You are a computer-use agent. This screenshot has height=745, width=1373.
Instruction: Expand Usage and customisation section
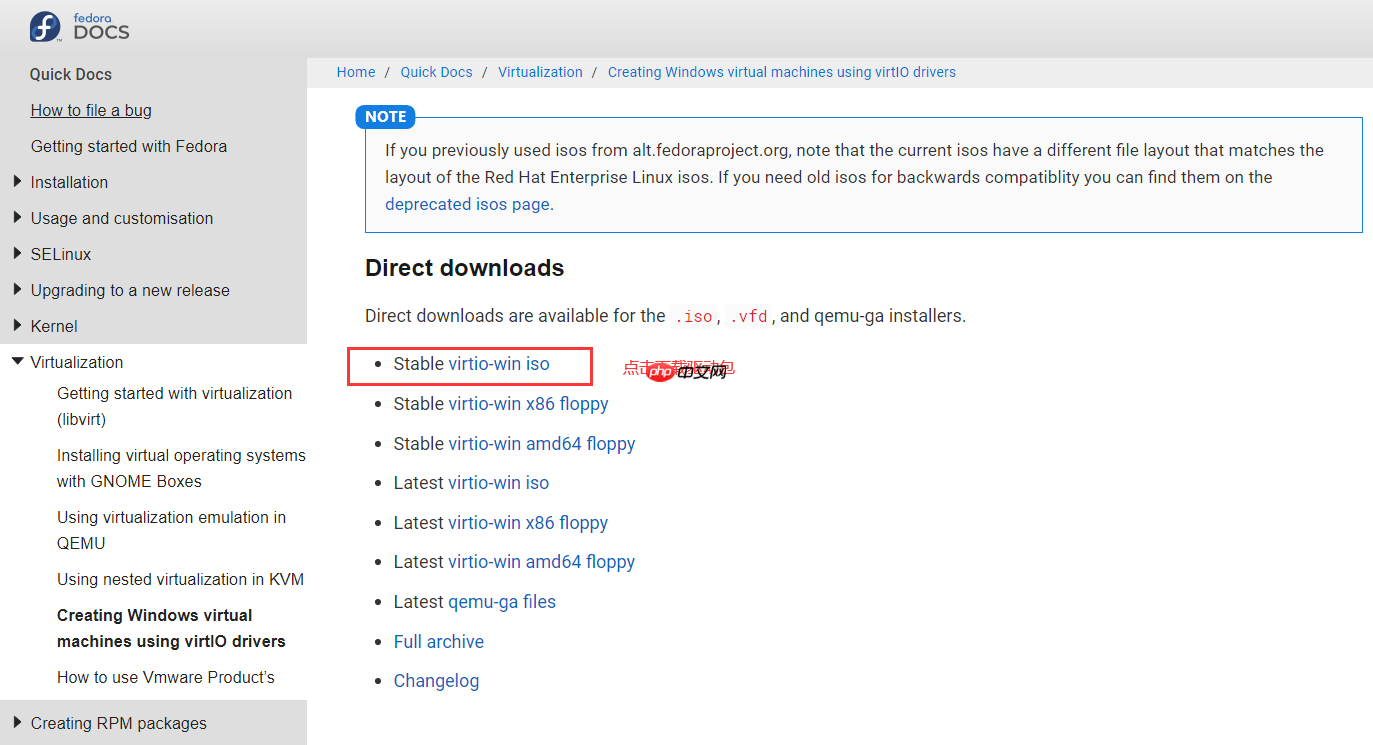click(x=17, y=218)
